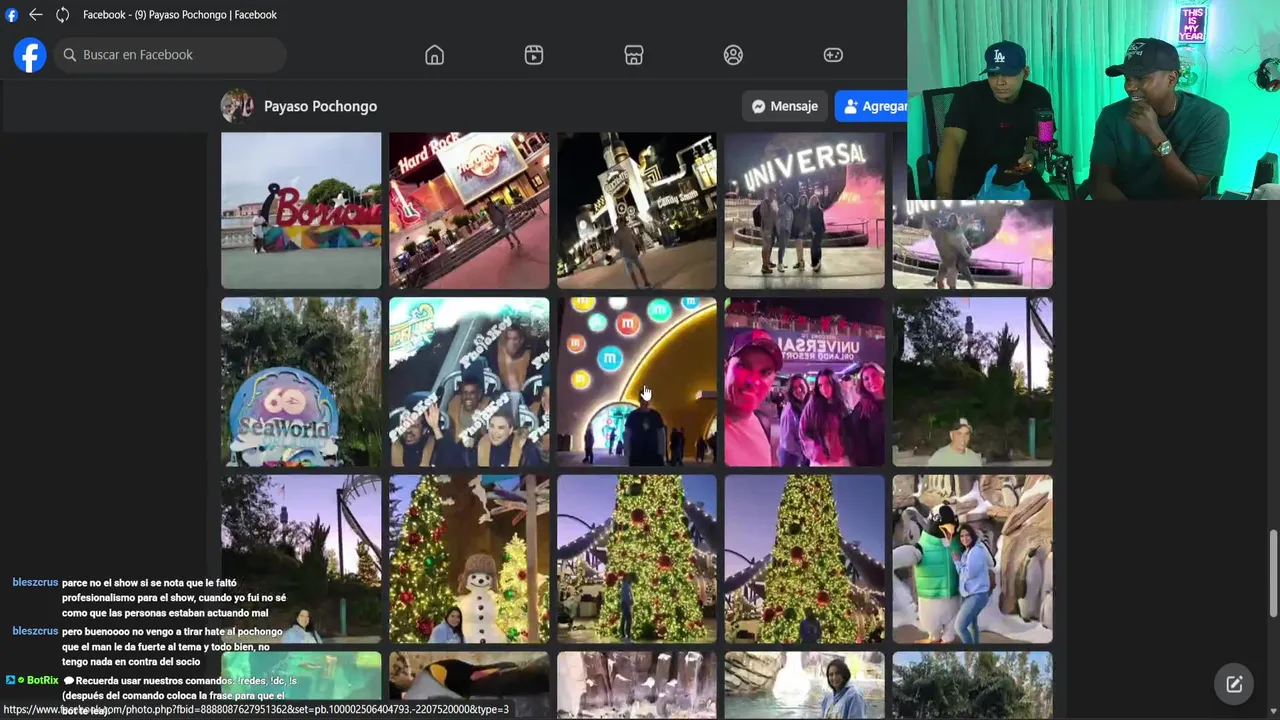The width and height of the screenshot is (1280, 720).
Task: Open the Groups icon
Action: pos(733,55)
